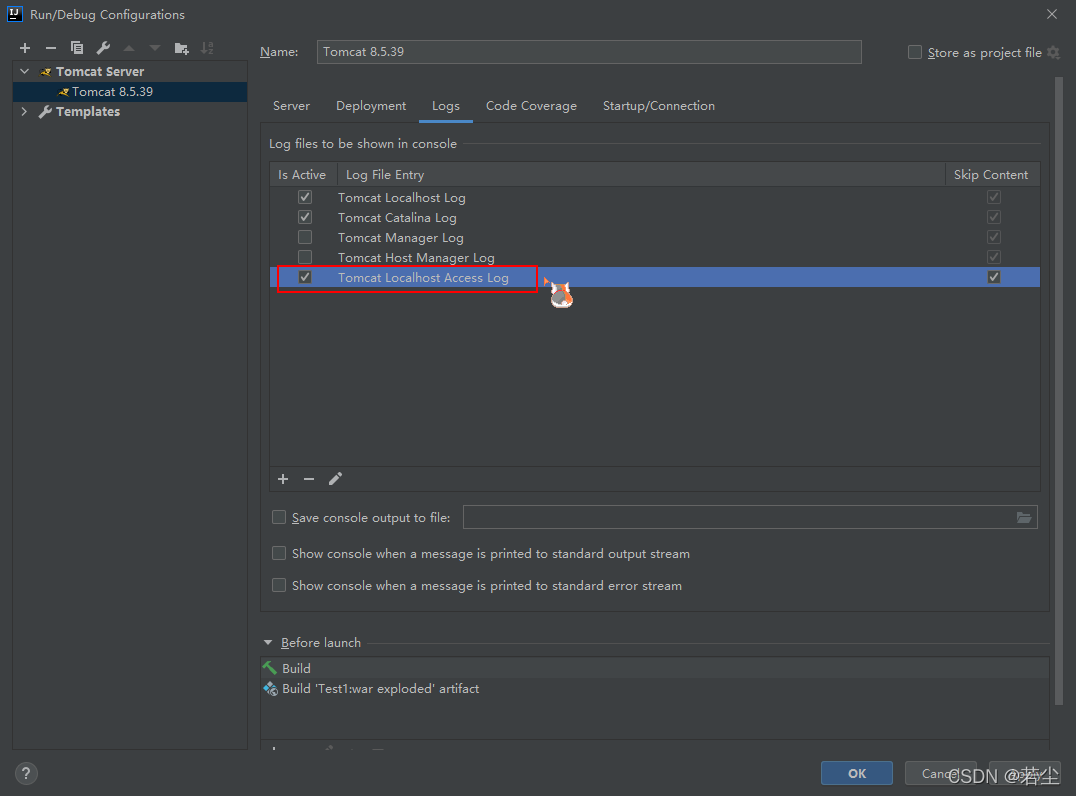Image resolution: width=1076 pixels, height=796 pixels.
Task: Sort configurations alphabetically
Action: click(207, 48)
